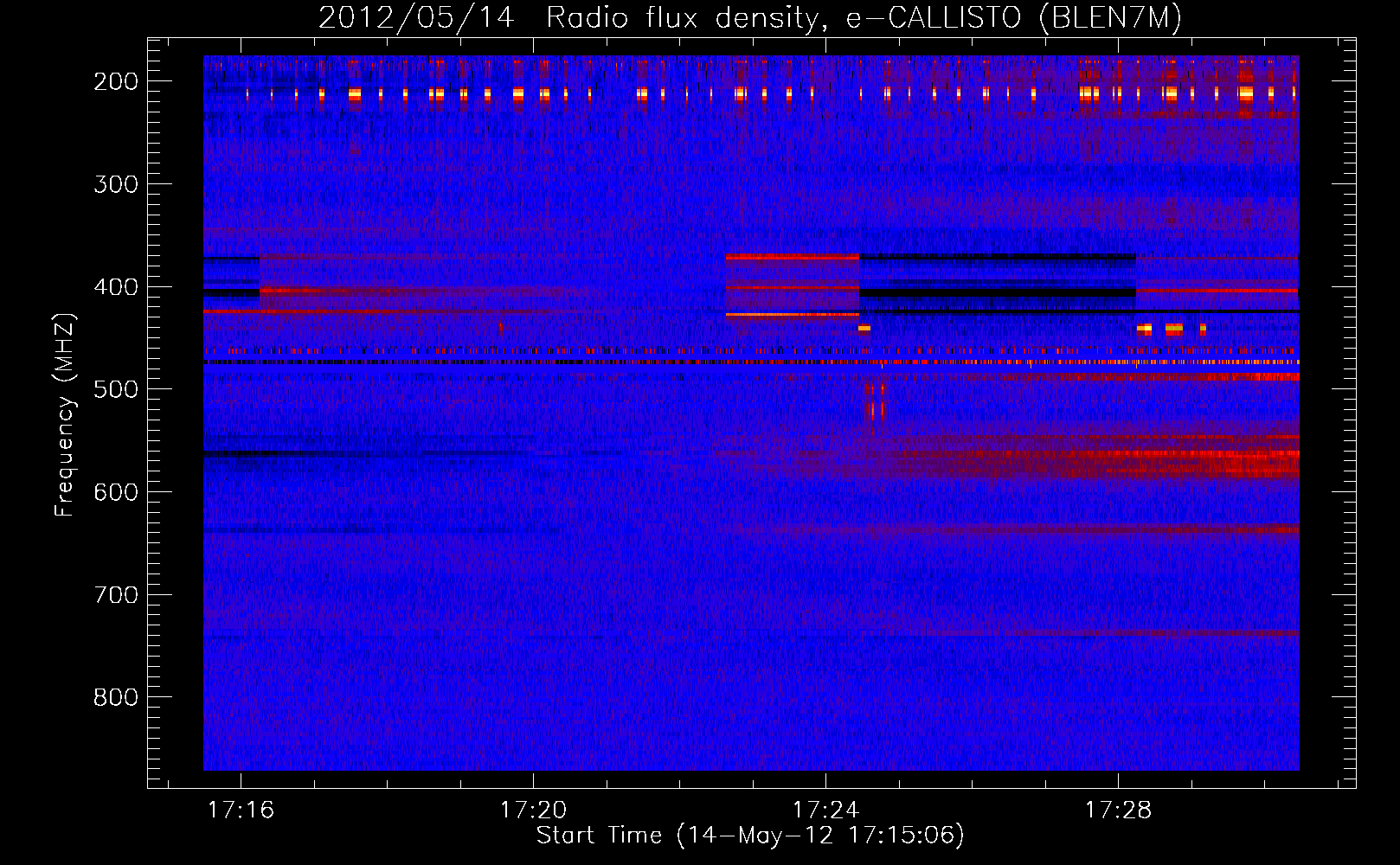Click the '17:28' time tick label
1400x865 pixels.
[x=1119, y=810]
